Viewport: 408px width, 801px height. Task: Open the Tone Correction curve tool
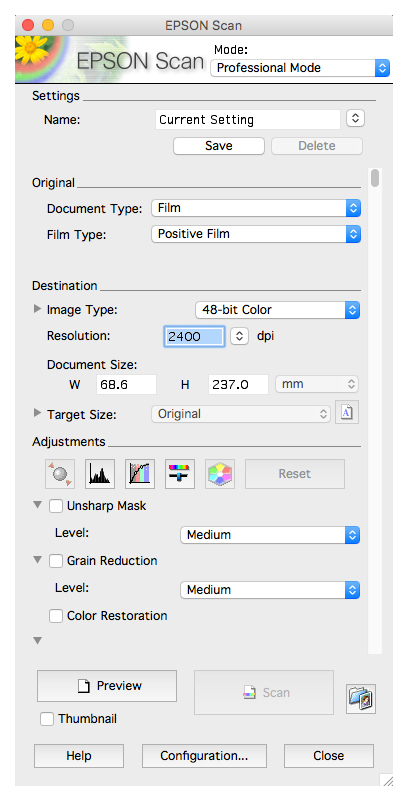tap(140, 474)
